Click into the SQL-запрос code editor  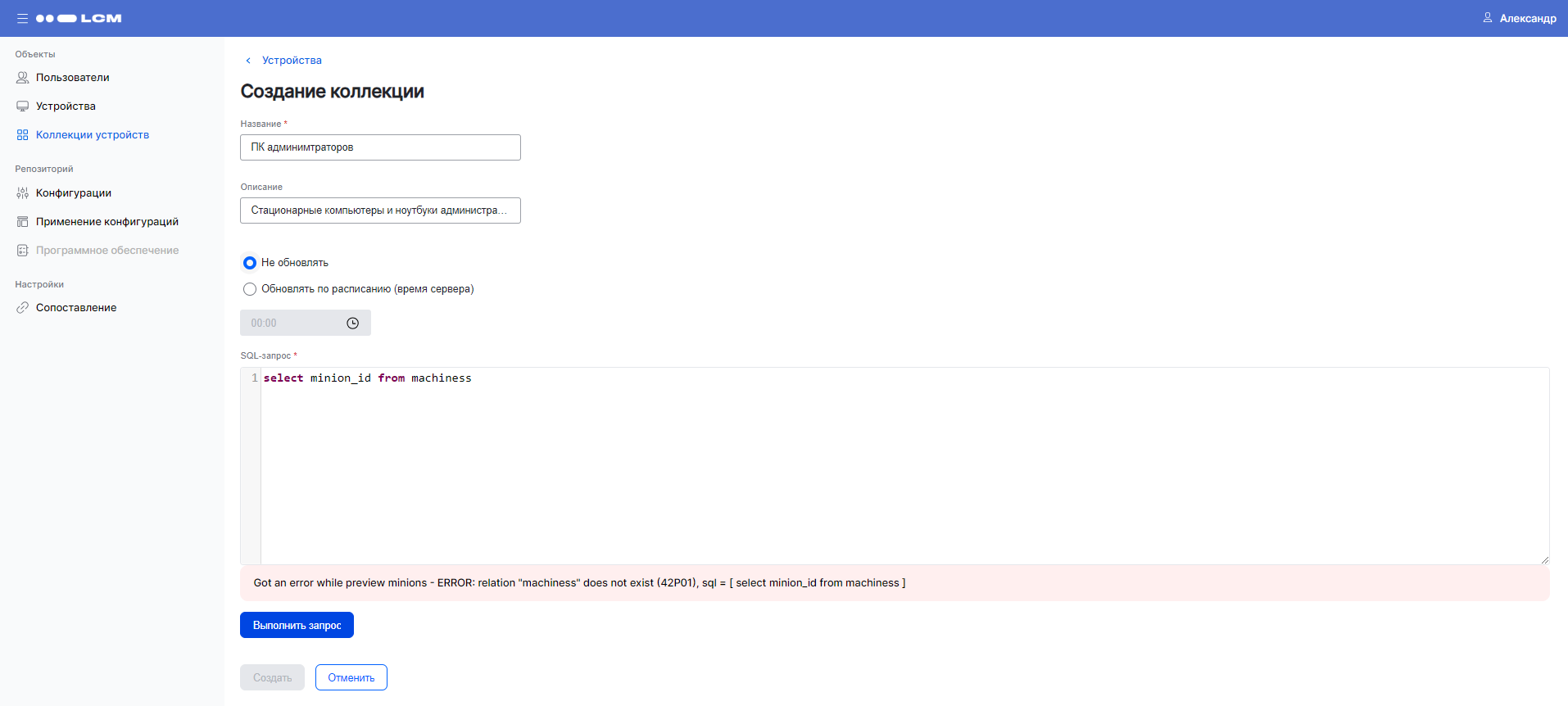[901, 467]
